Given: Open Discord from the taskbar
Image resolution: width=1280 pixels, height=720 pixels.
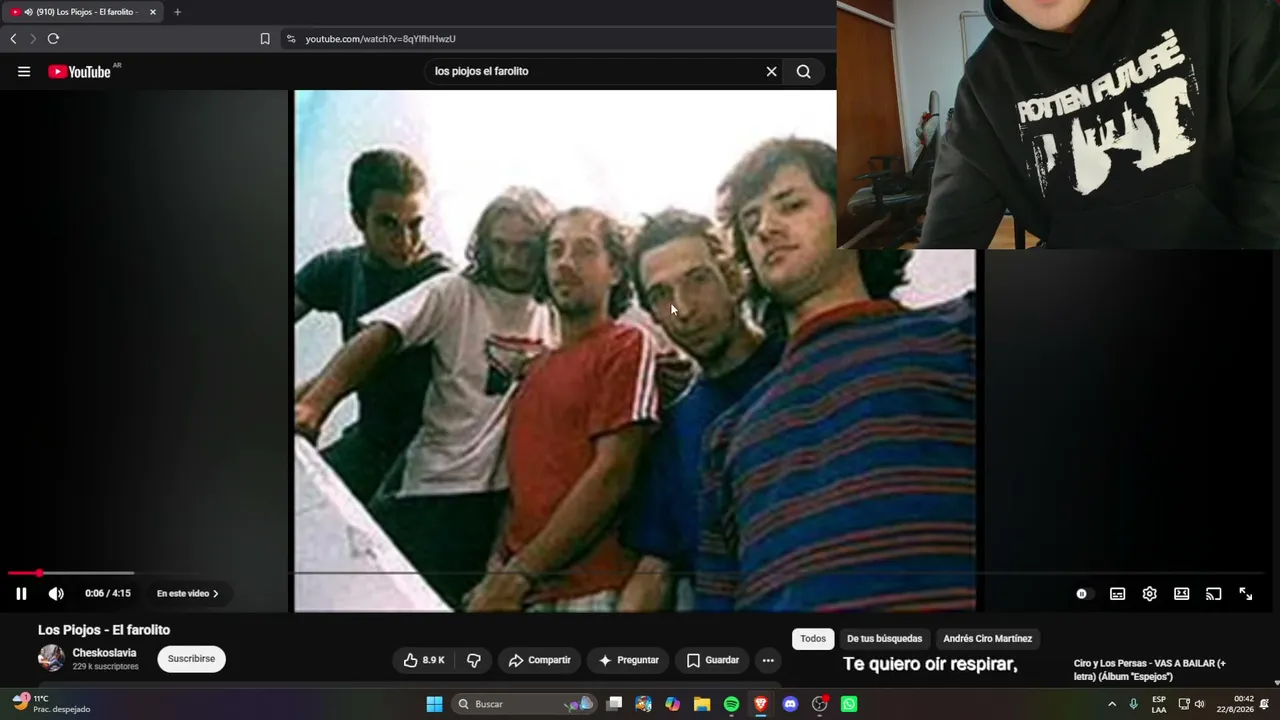Looking at the screenshot, I should click(x=790, y=704).
